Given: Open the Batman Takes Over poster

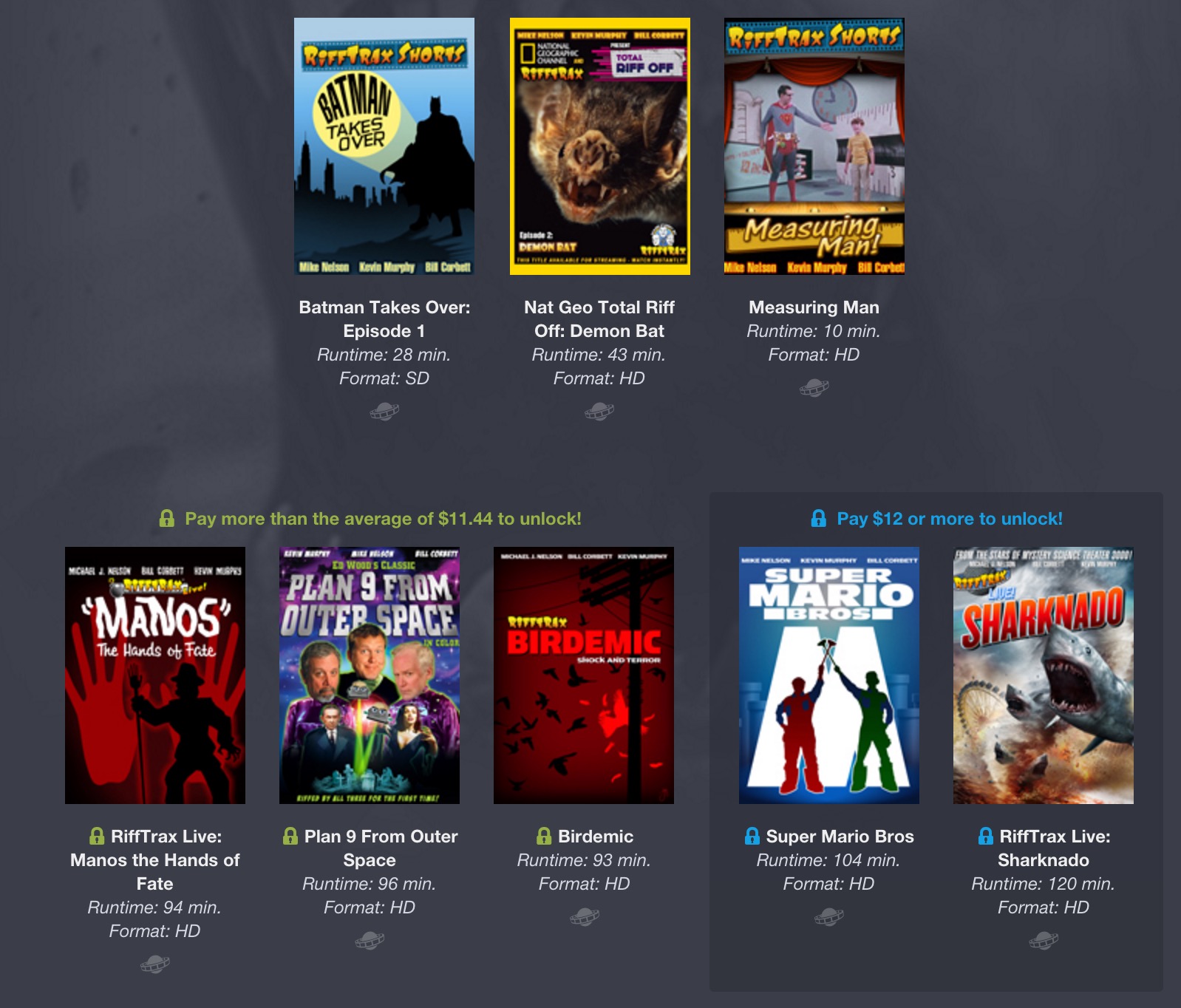Looking at the screenshot, I should (x=384, y=146).
